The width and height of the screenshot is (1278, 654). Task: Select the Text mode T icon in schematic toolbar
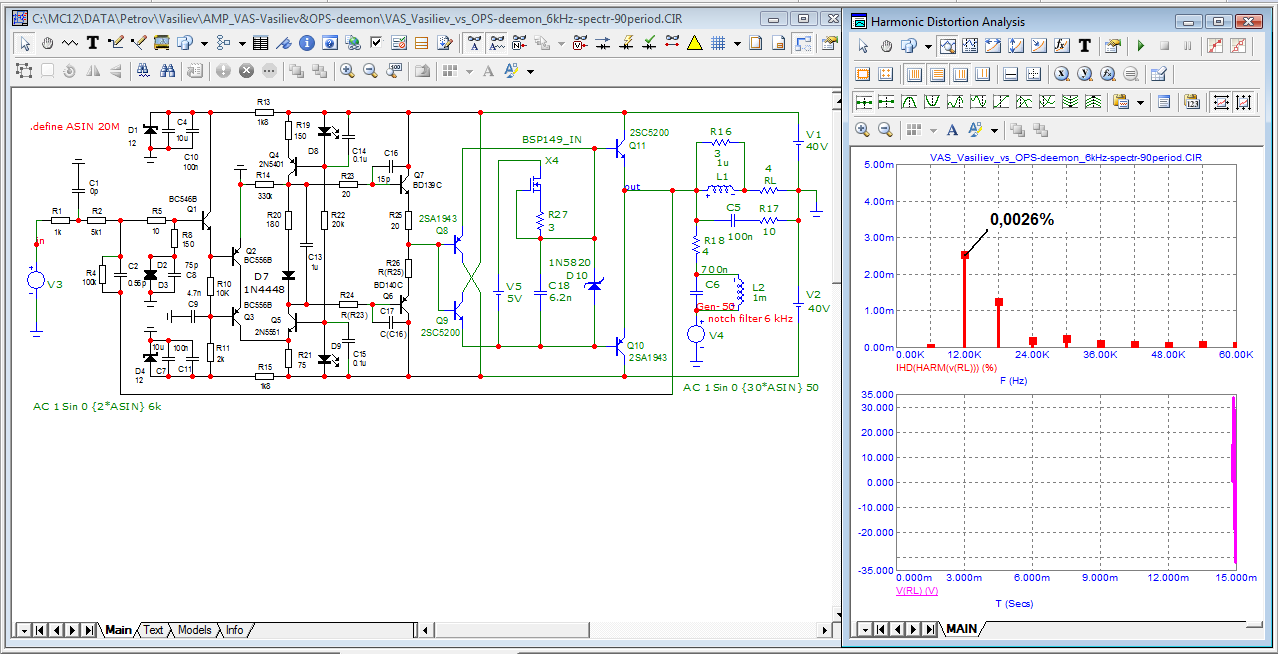(x=93, y=43)
